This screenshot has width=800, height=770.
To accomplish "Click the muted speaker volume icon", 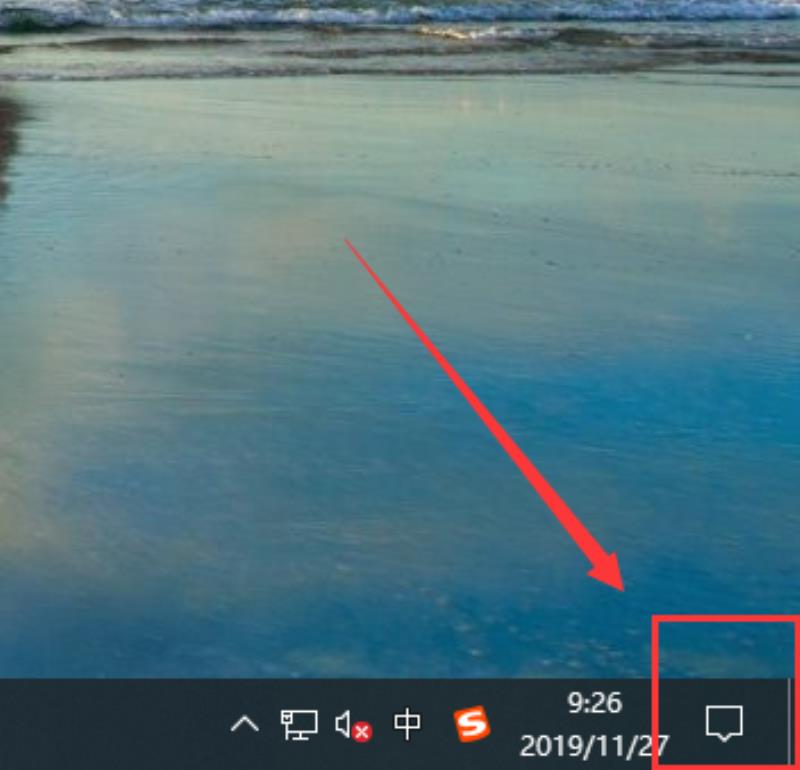I will (353, 725).
